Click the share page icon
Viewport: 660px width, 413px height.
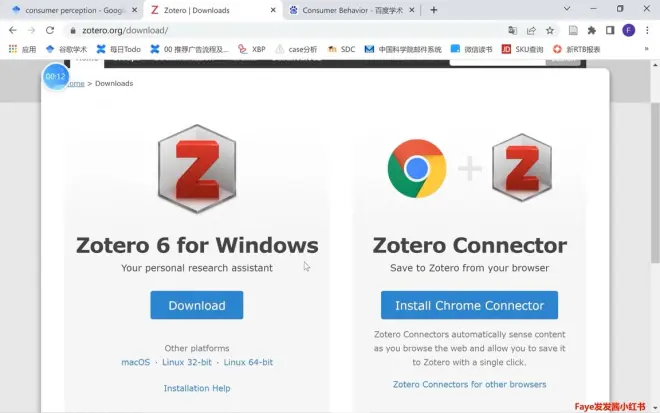tap(531, 30)
